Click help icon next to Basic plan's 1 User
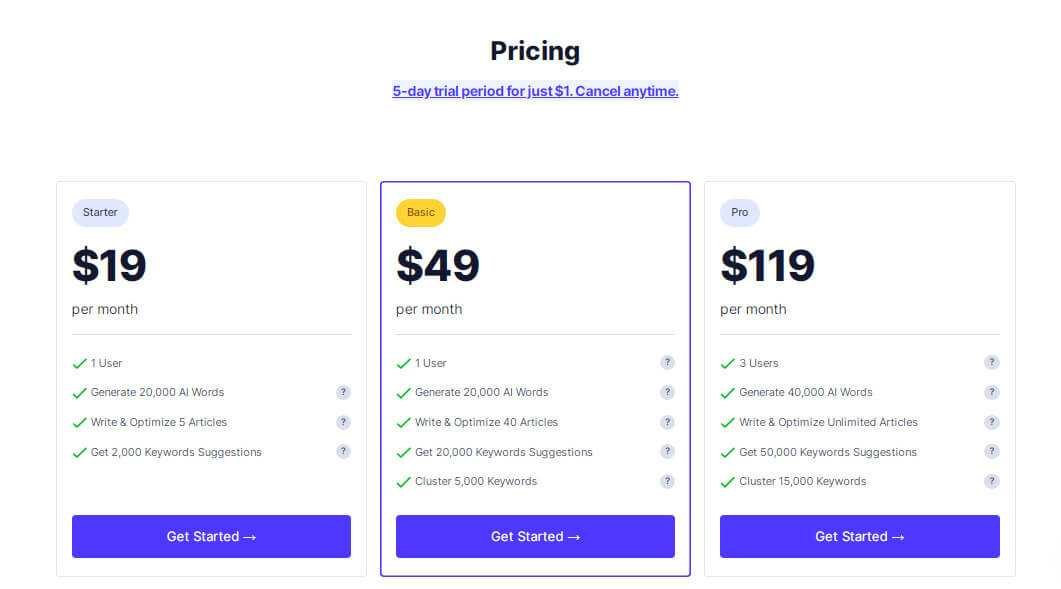 point(667,363)
